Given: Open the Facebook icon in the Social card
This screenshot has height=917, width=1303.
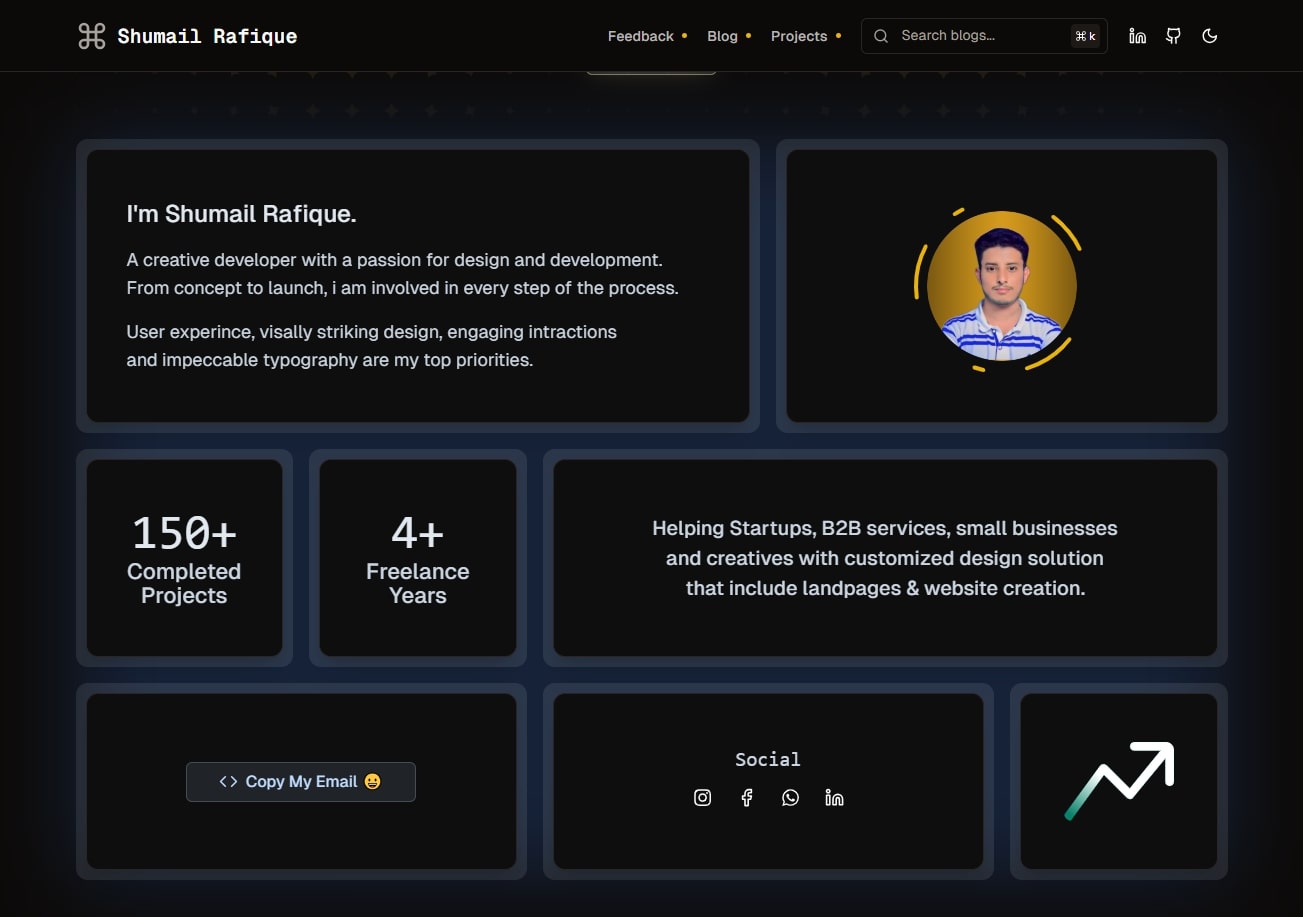Looking at the screenshot, I should coord(747,797).
